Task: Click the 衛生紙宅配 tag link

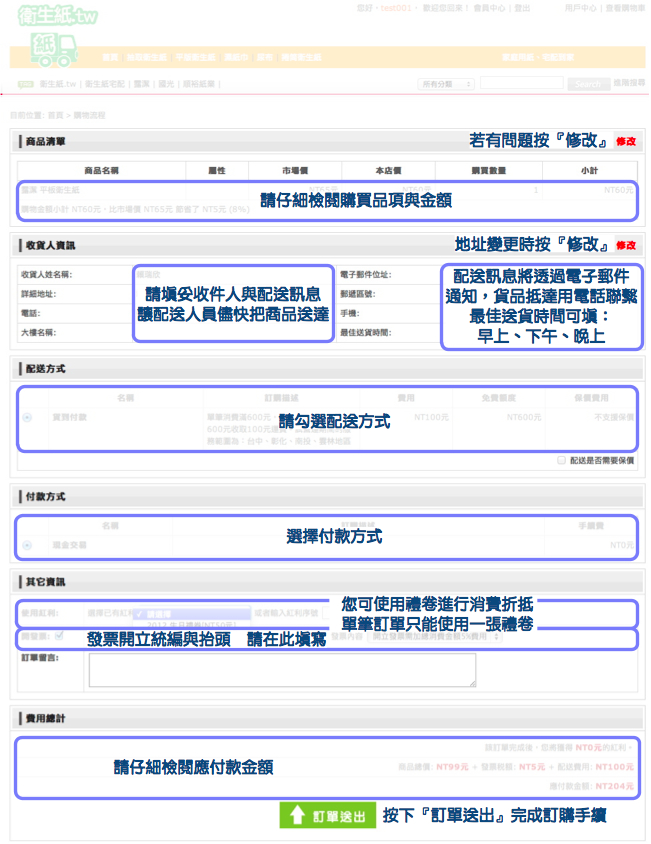Action: (104, 84)
